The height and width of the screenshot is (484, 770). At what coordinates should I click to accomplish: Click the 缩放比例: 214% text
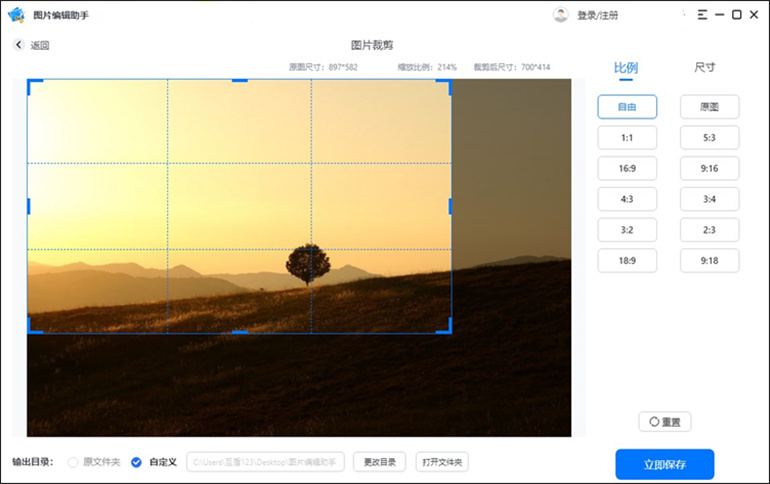coord(427,67)
